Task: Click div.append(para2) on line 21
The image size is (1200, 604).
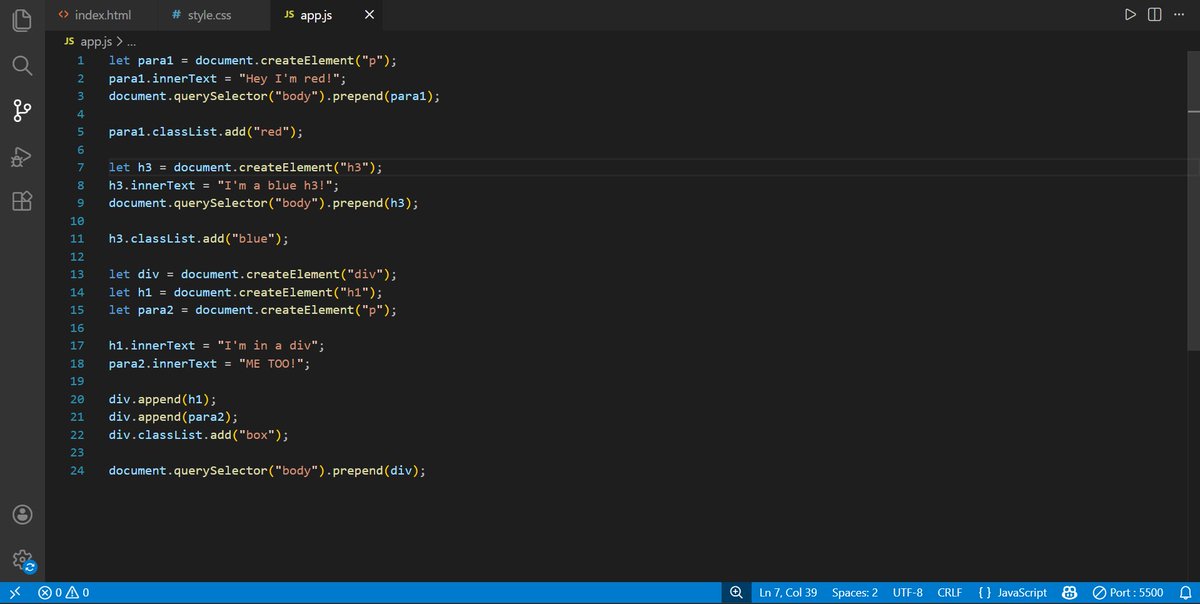Action: click(170, 417)
